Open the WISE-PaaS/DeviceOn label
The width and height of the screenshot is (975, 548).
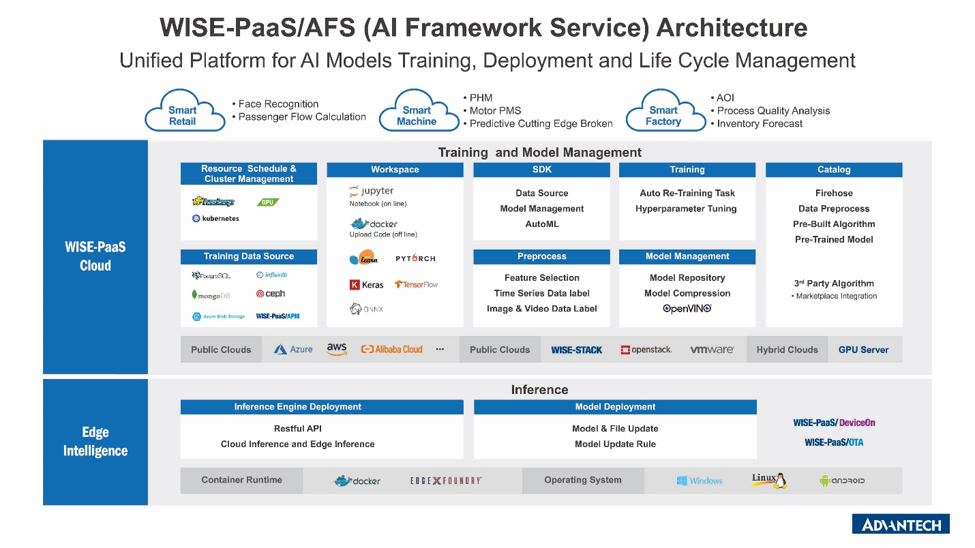pyautogui.click(x=834, y=422)
